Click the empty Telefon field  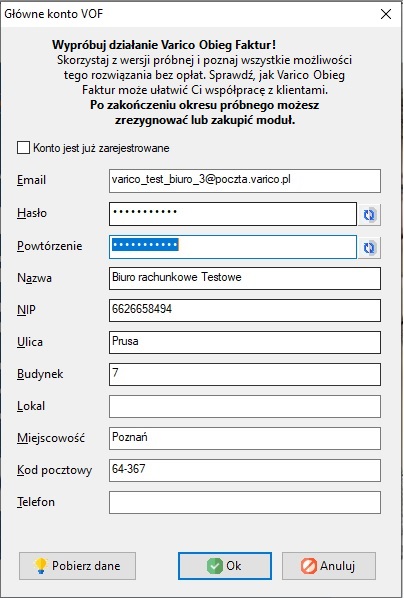(x=245, y=503)
